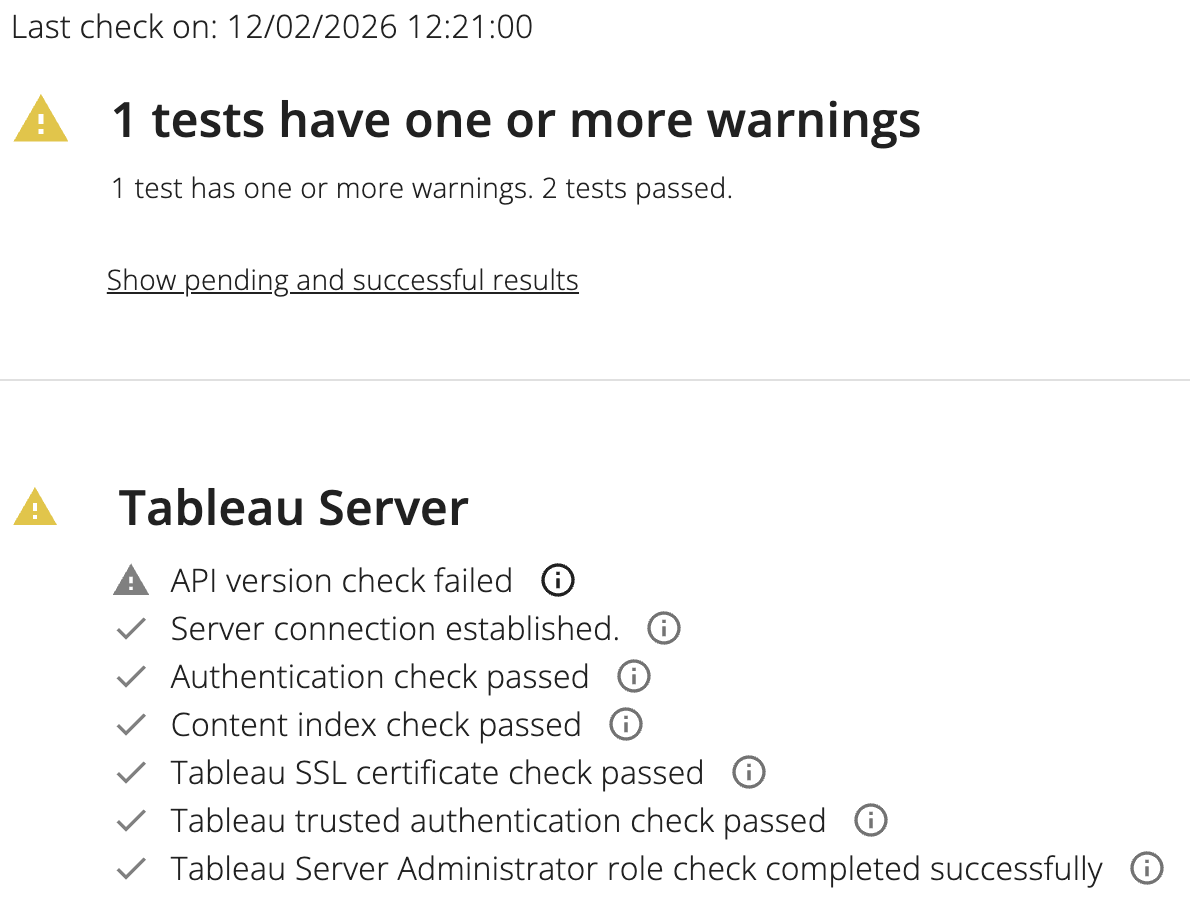Click the API version check failed text

point(341,580)
